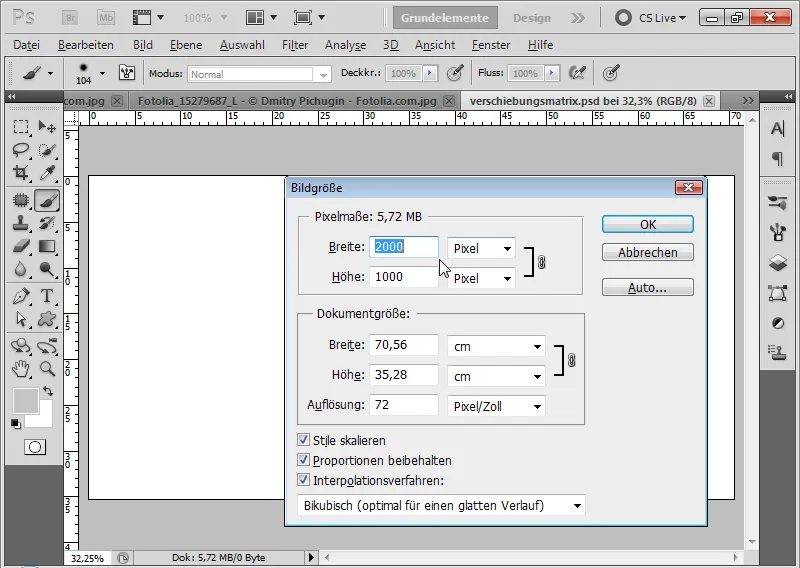Image resolution: width=800 pixels, height=568 pixels.
Task: Toggle the brush panel button
Action: [x=127, y=73]
